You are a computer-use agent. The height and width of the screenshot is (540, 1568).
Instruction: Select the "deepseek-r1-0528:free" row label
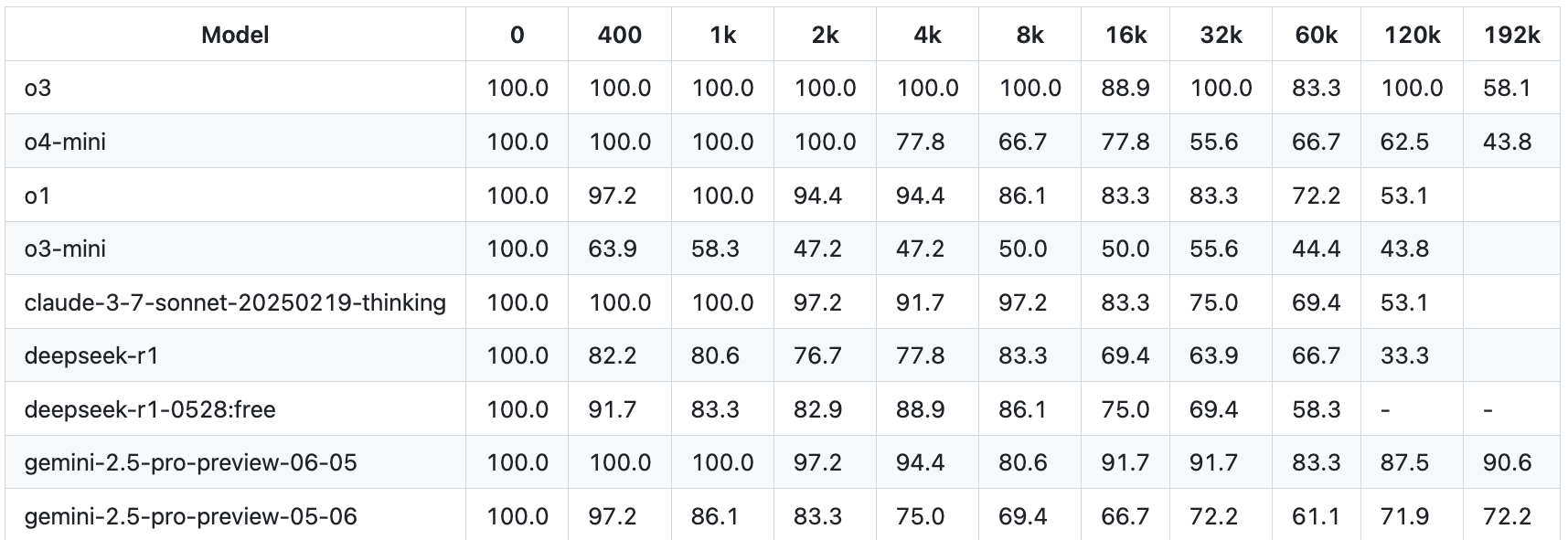150,409
